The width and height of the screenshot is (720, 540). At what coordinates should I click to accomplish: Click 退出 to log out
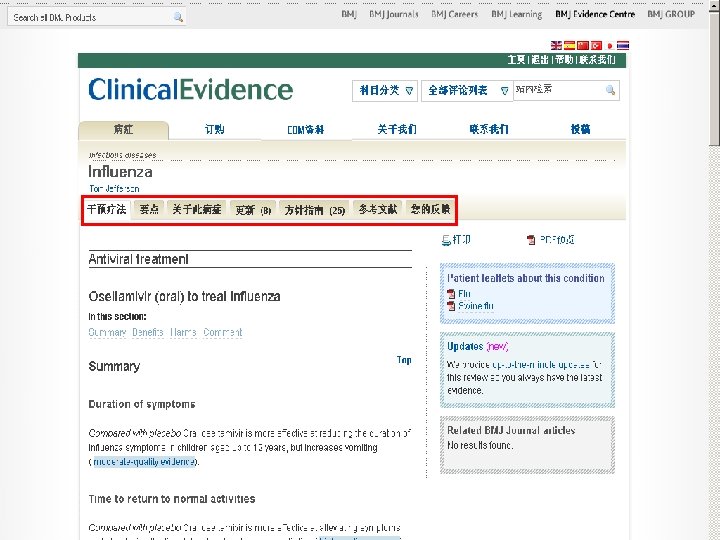[x=540, y=60]
